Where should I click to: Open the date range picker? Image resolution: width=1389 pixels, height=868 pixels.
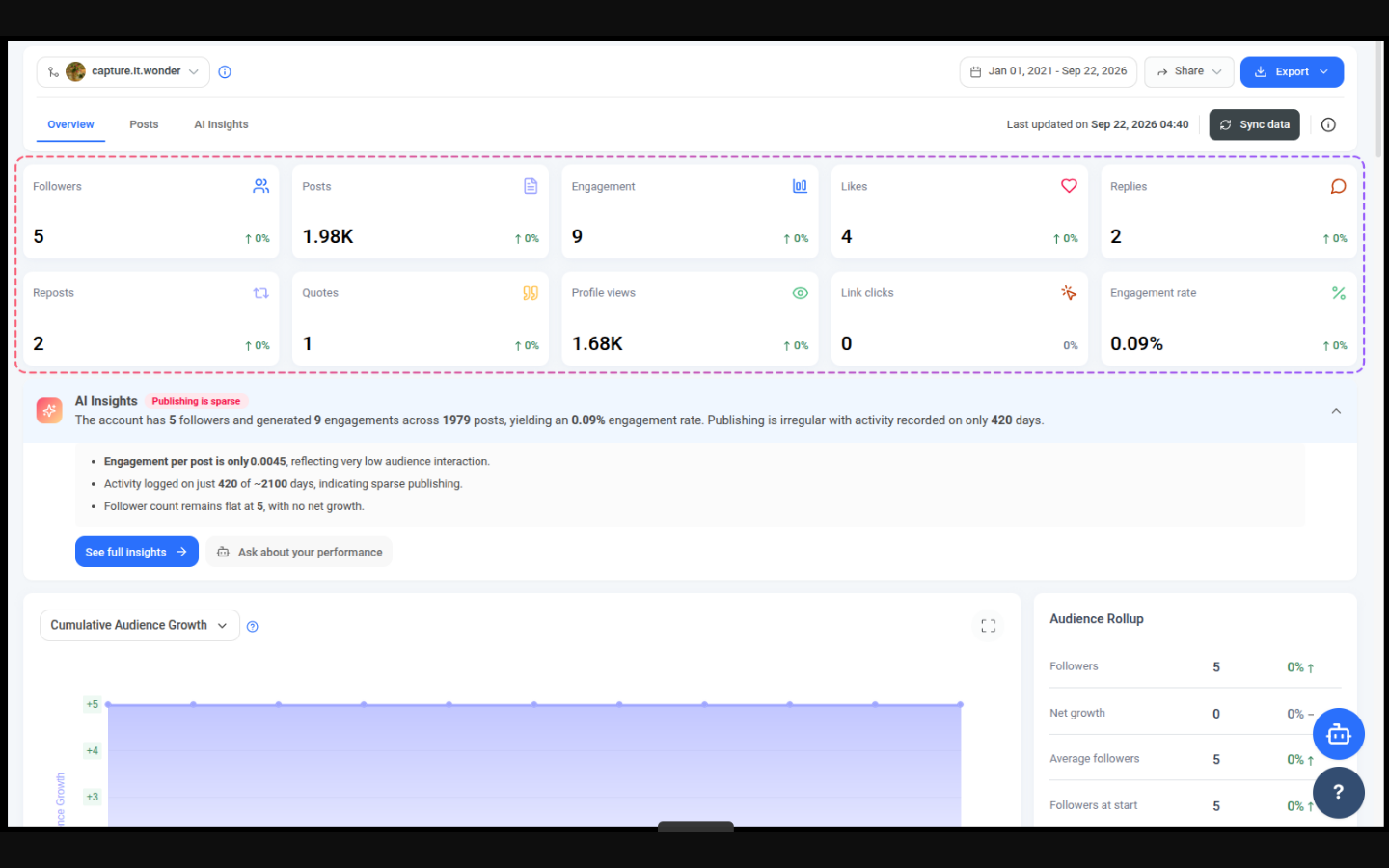click(1049, 72)
